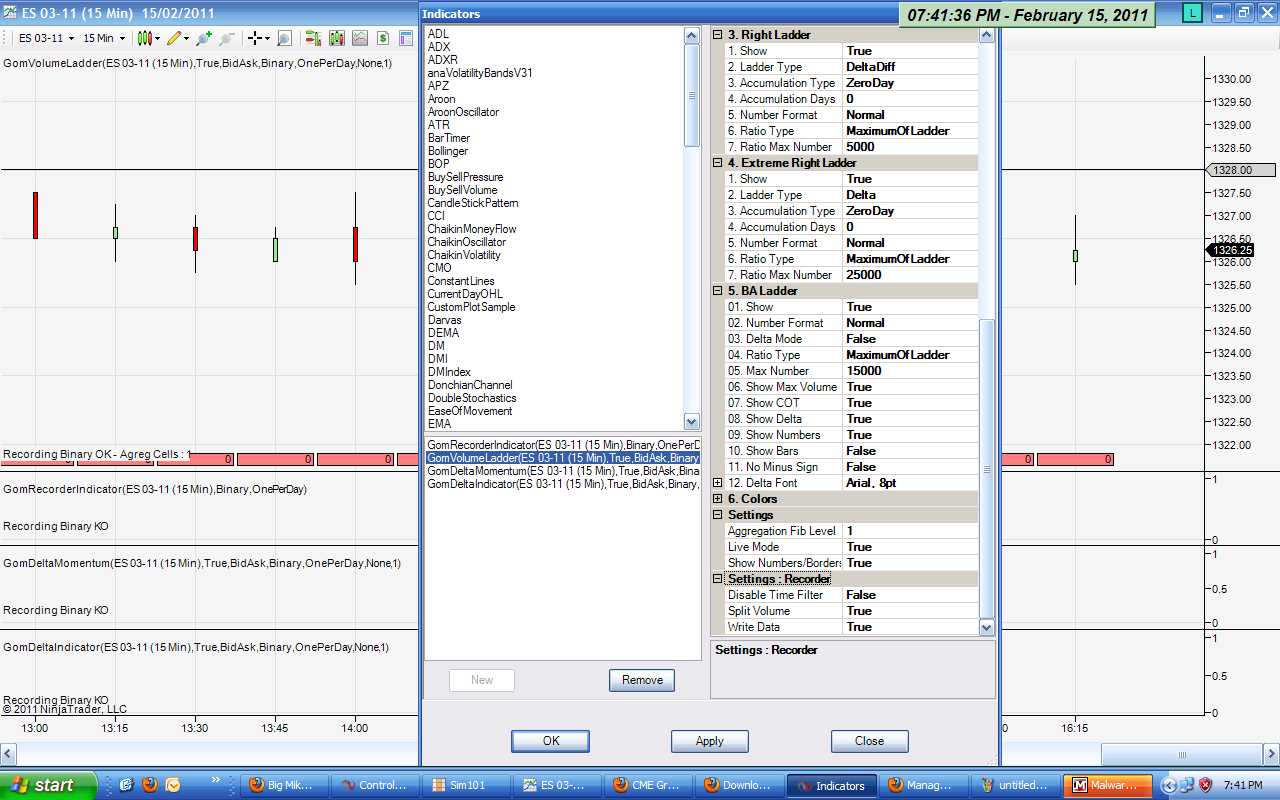Open the Chart Trader toolbar icon
The height and width of the screenshot is (800, 1280).
point(313,38)
